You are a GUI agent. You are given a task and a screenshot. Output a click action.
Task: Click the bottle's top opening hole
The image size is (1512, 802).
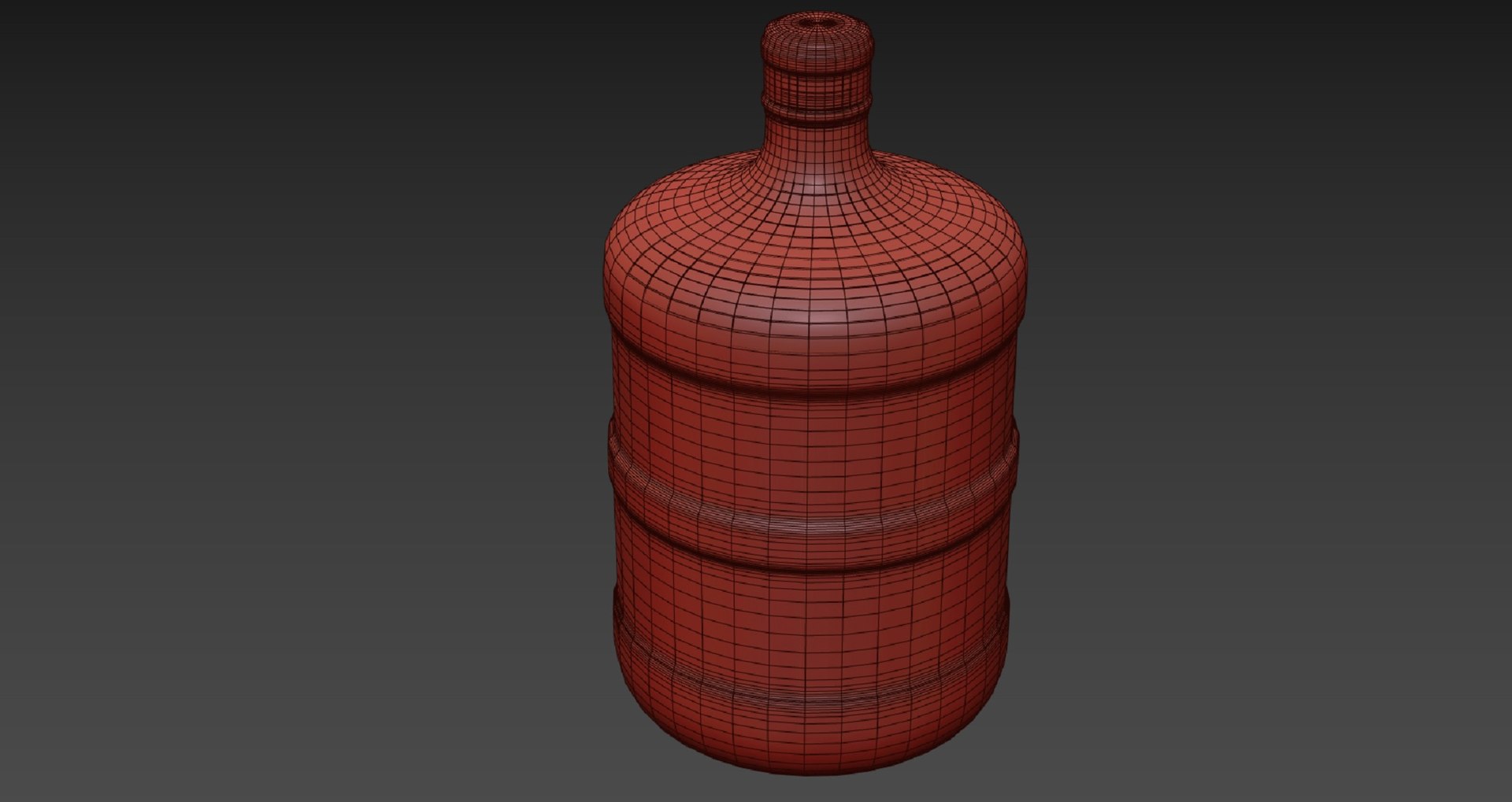[x=817, y=23]
